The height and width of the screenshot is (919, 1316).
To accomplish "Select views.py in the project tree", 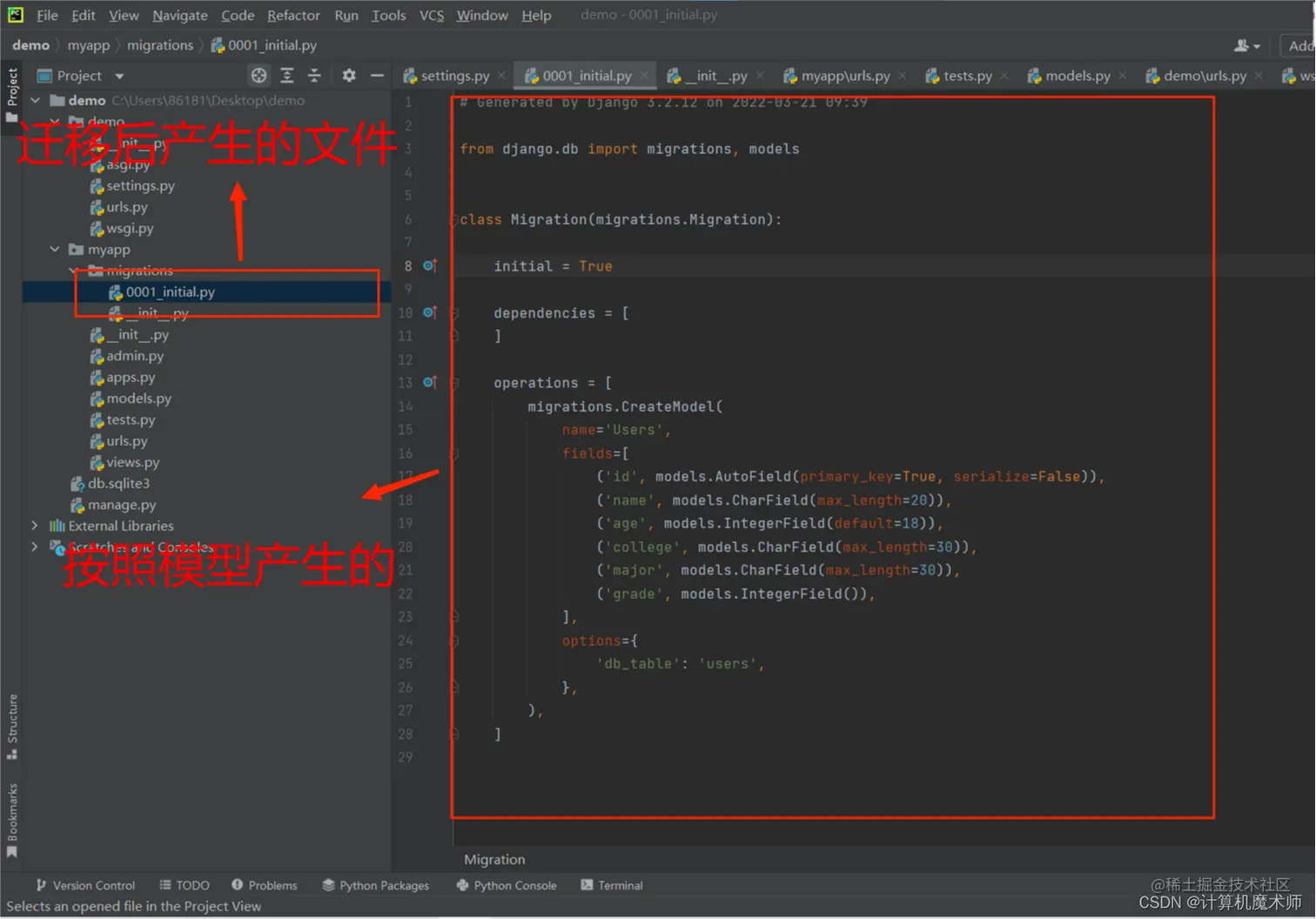I will [x=132, y=462].
